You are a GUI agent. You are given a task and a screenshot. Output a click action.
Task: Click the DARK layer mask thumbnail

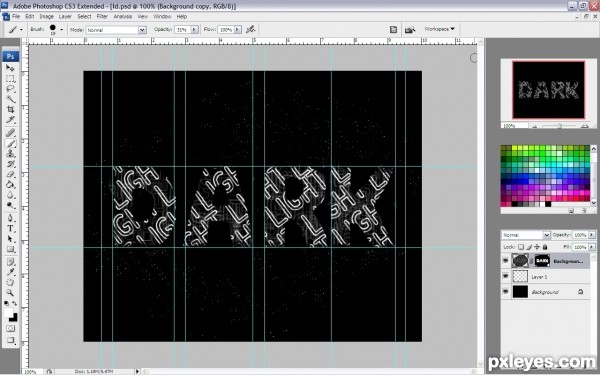pos(542,261)
